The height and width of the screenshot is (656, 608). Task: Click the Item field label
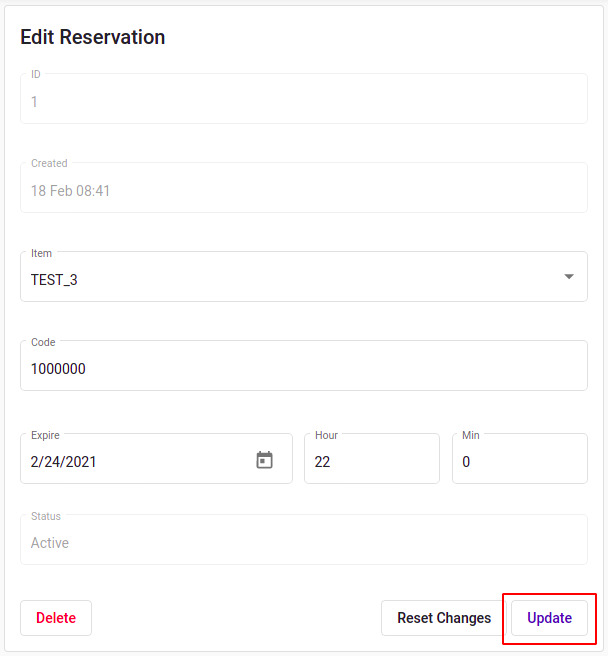pyautogui.click(x=41, y=253)
